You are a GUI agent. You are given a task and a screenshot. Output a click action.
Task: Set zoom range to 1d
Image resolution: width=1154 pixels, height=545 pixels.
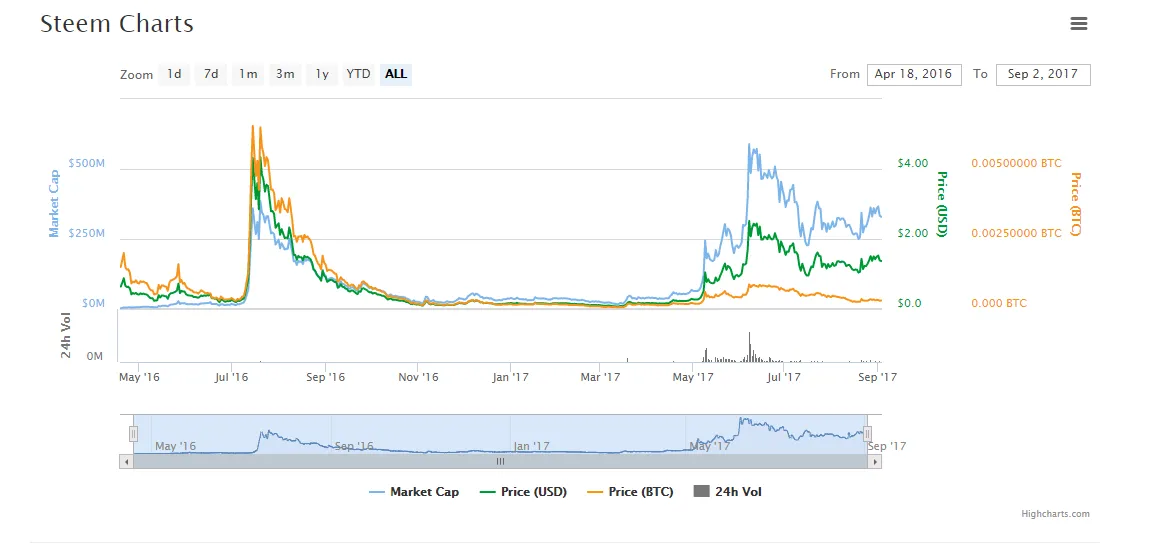pyautogui.click(x=174, y=74)
